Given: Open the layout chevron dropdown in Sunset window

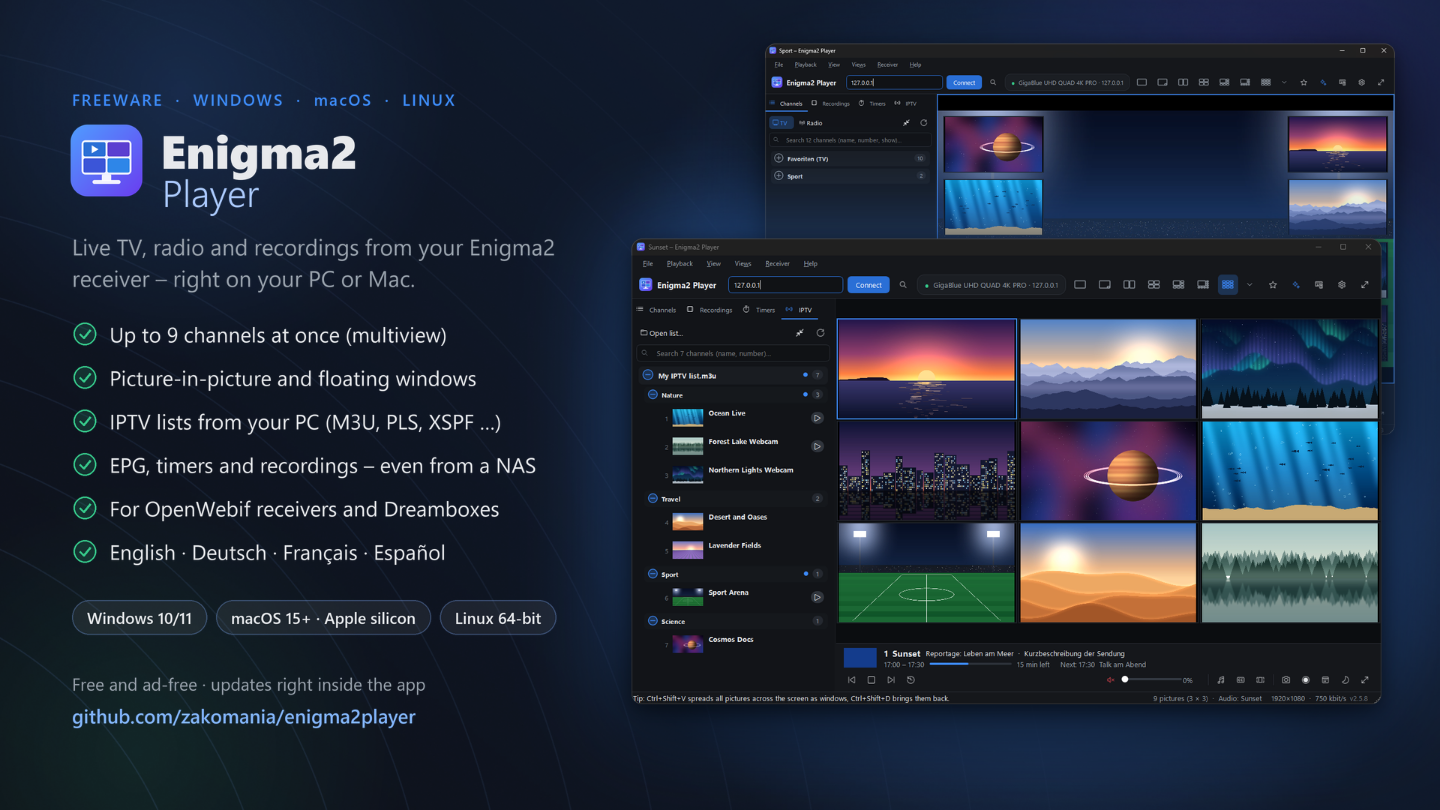Looking at the screenshot, I should tap(1249, 285).
